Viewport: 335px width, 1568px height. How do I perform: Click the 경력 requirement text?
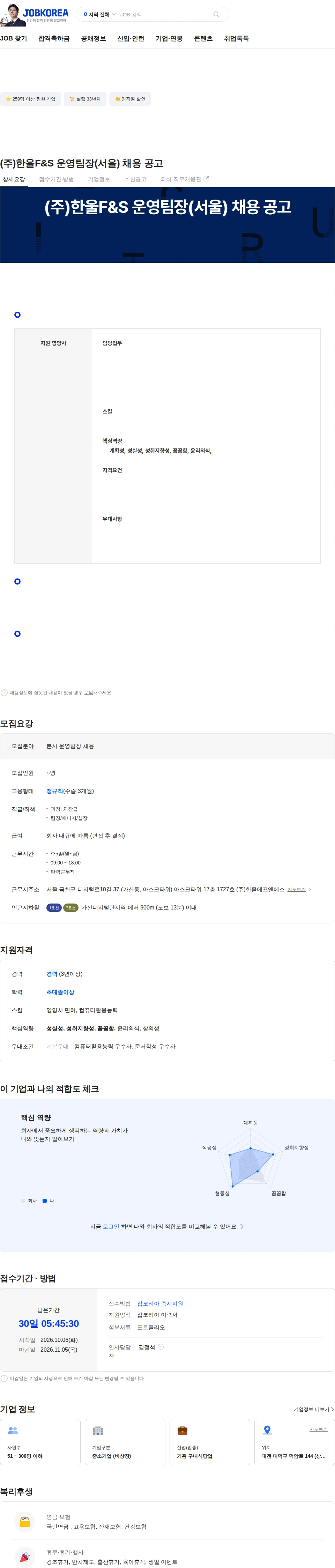click(x=52, y=974)
